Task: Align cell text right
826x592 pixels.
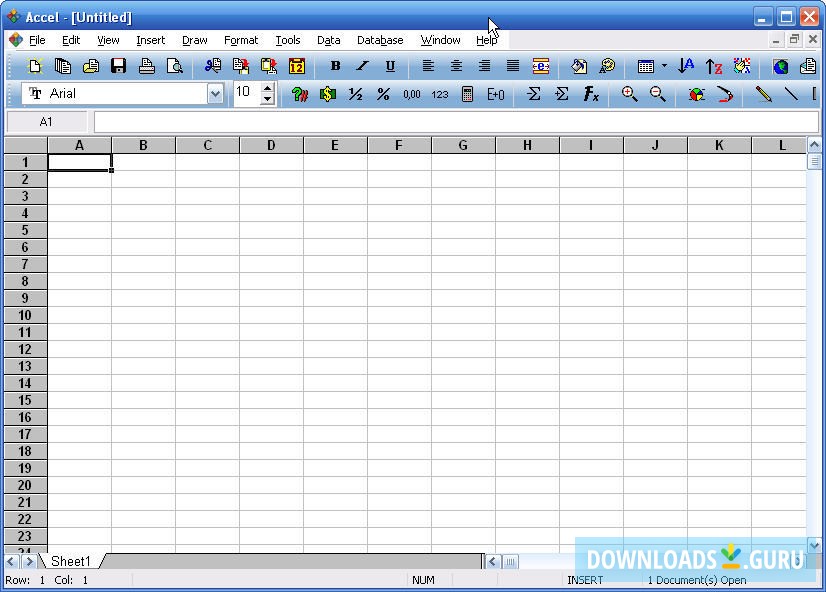Action: (x=484, y=66)
